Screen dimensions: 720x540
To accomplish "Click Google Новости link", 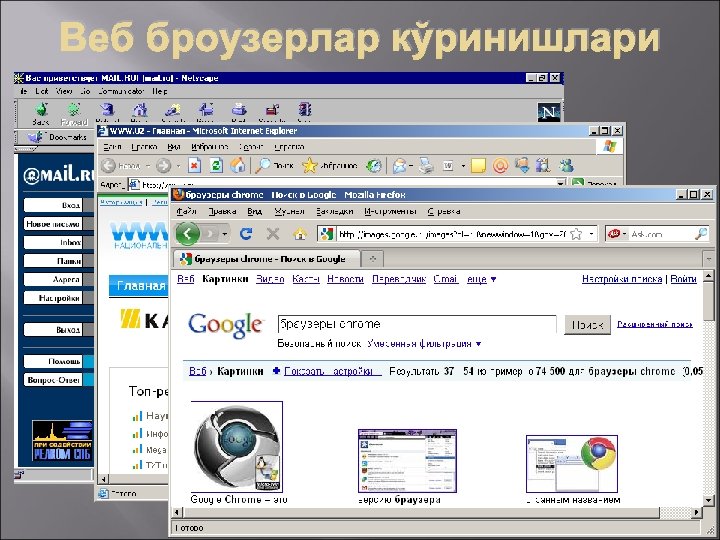I will [345, 279].
